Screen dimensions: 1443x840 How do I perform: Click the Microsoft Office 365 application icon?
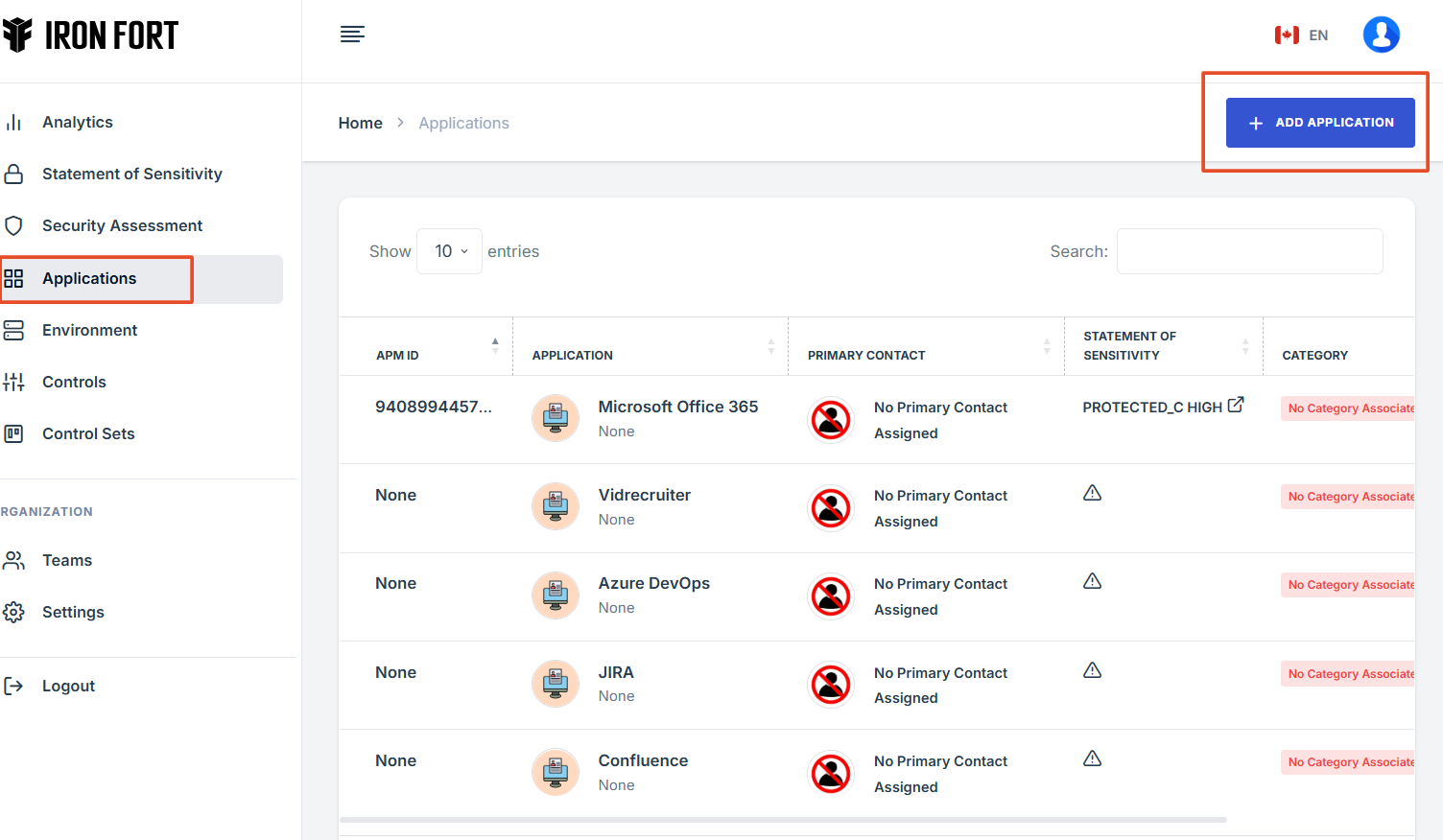556,418
